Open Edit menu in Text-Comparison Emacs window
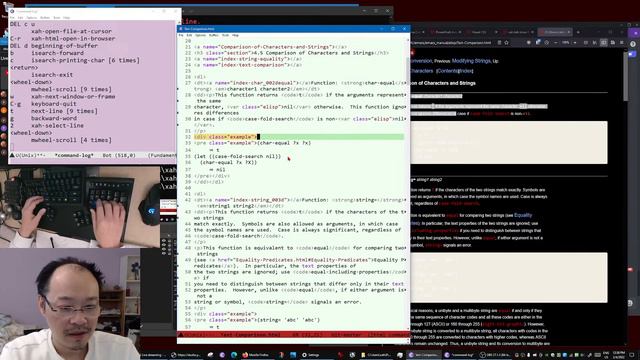 pyautogui.click(x=189, y=36)
